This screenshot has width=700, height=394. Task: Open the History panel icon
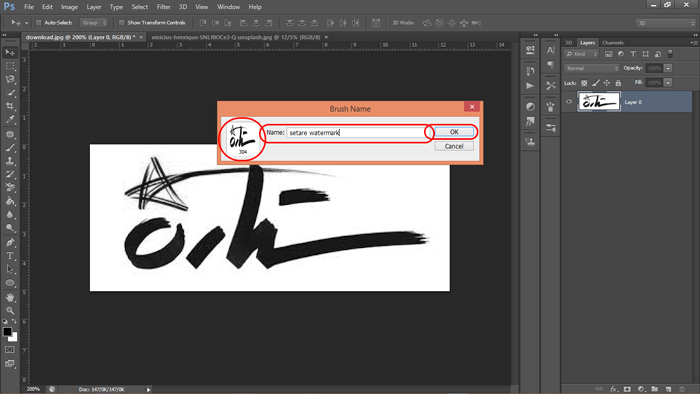tap(530, 71)
